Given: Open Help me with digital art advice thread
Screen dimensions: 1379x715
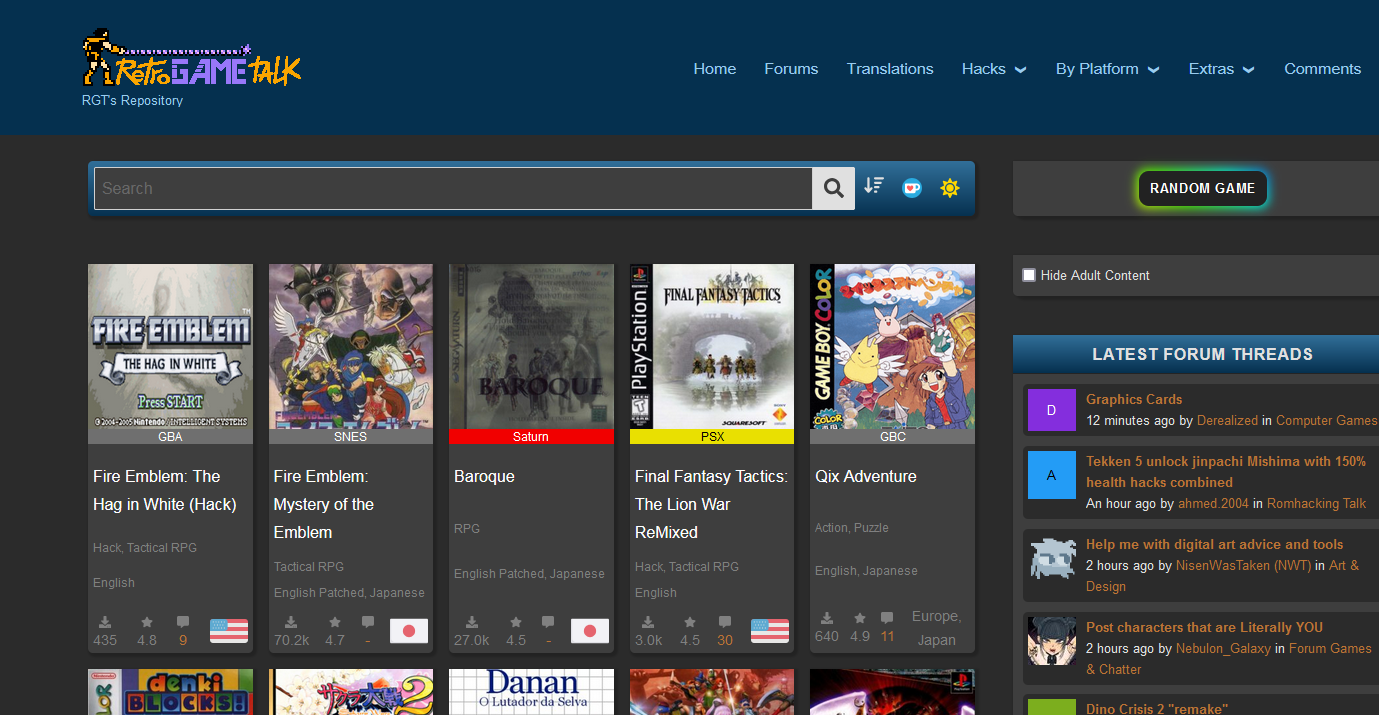Looking at the screenshot, I should tap(1215, 545).
